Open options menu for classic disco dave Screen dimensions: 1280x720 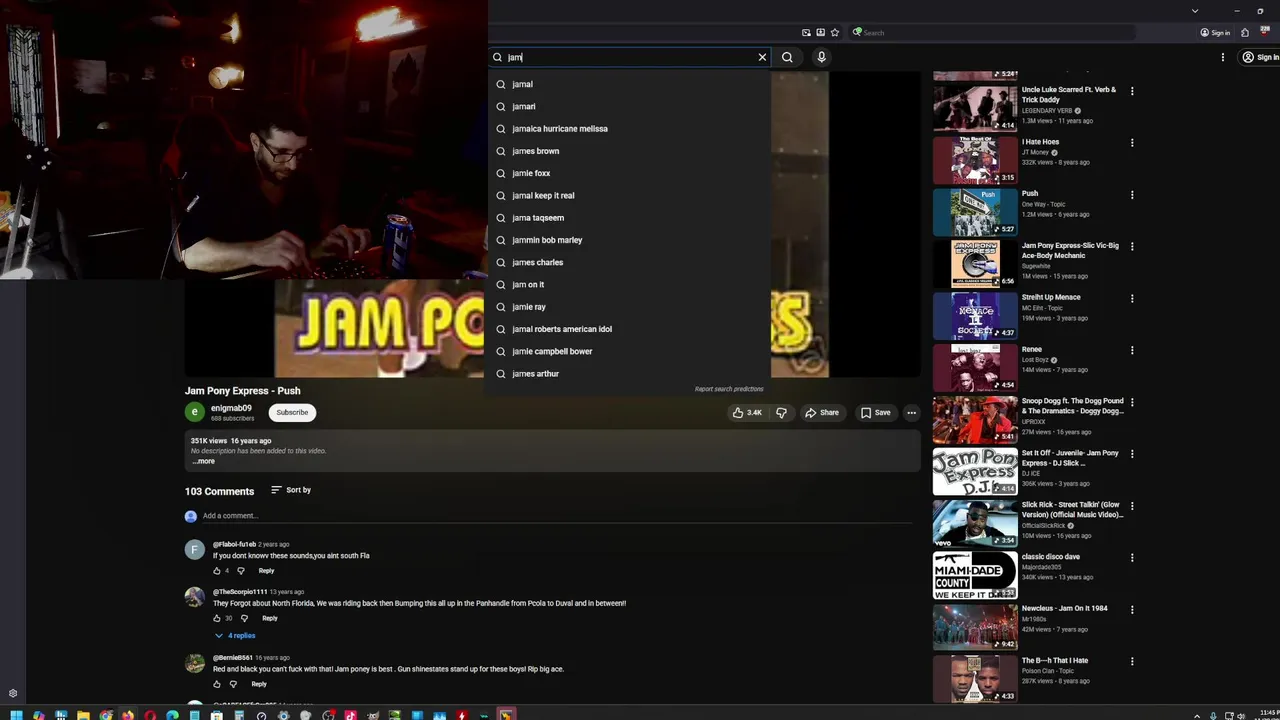(x=1132, y=558)
